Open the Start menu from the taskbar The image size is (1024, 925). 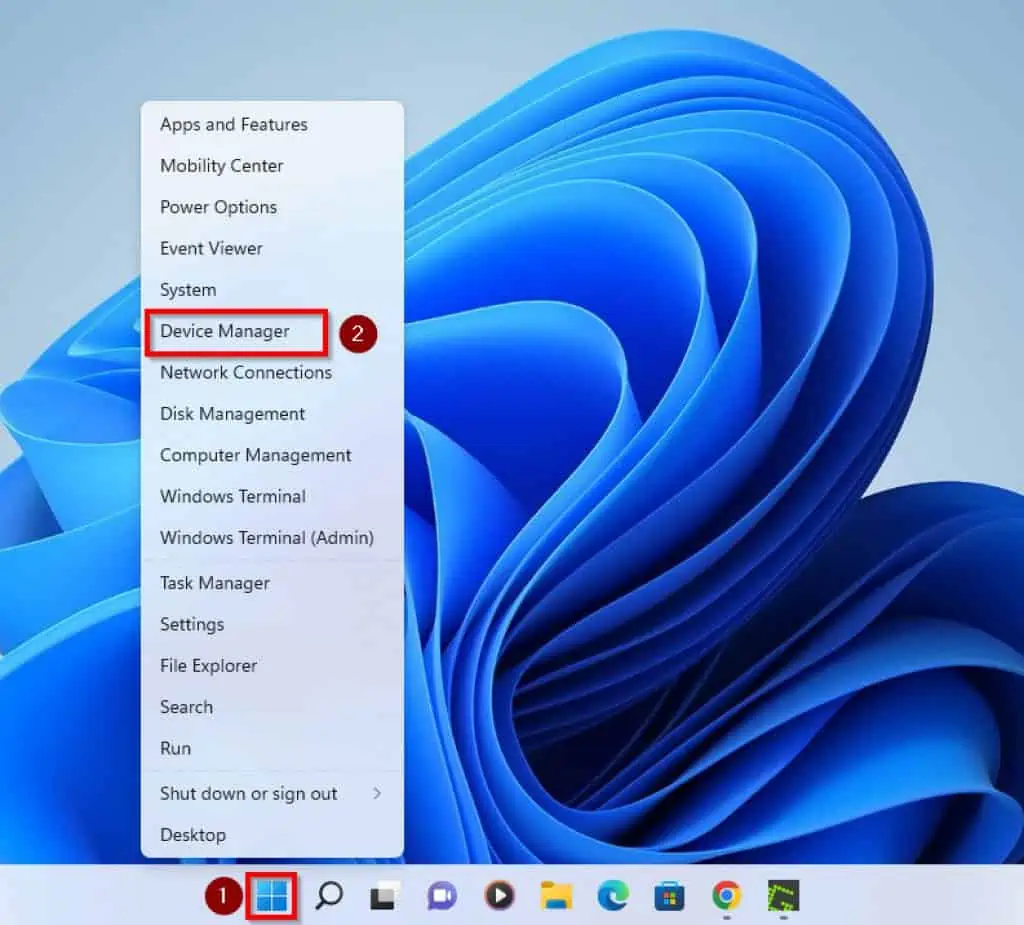point(272,897)
